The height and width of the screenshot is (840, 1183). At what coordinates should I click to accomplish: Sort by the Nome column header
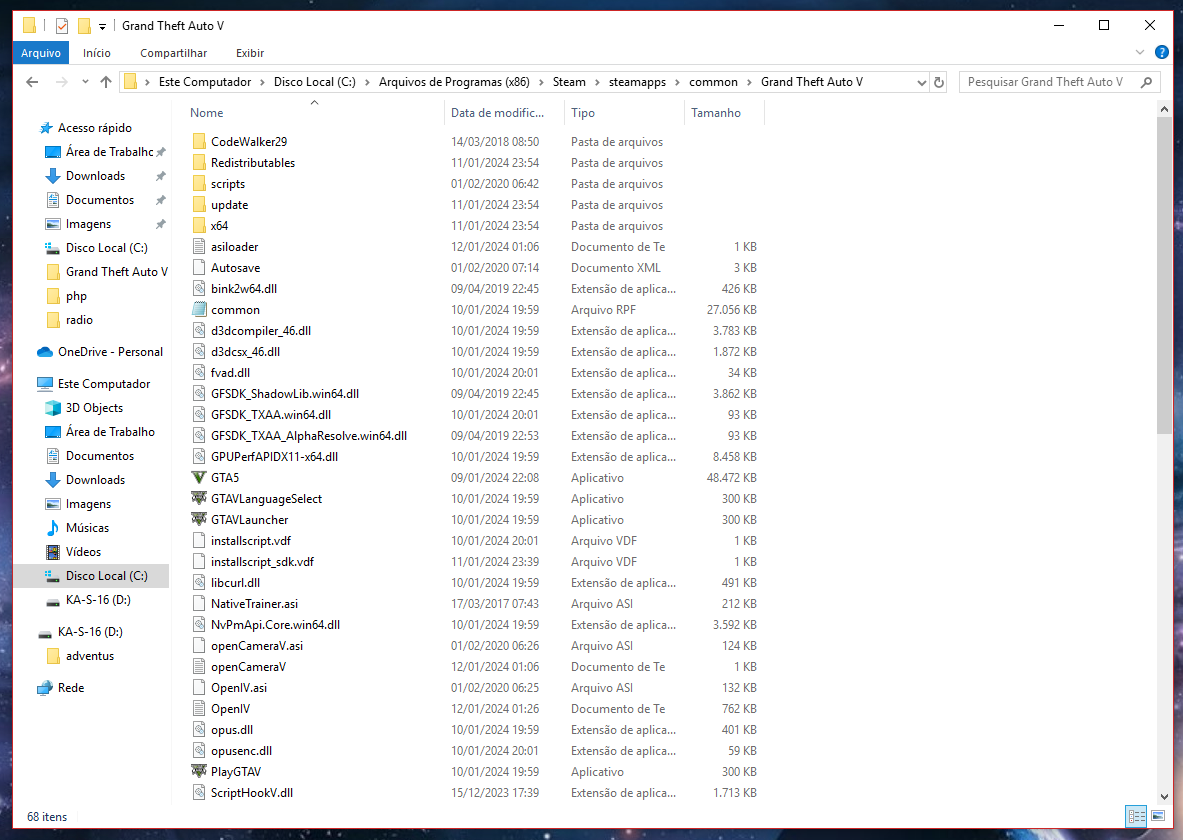point(207,112)
